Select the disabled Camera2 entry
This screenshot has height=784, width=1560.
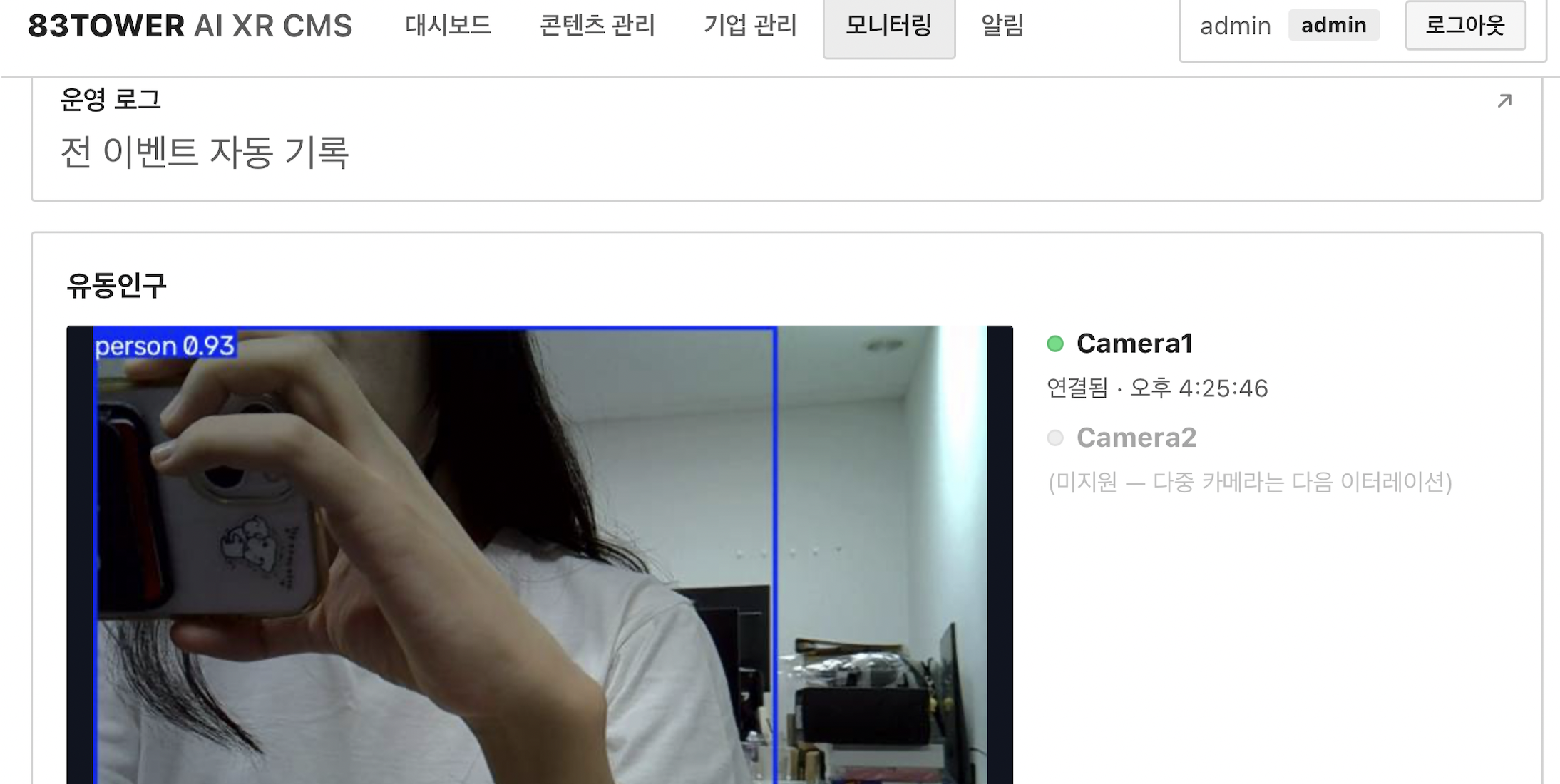[1136, 438]
